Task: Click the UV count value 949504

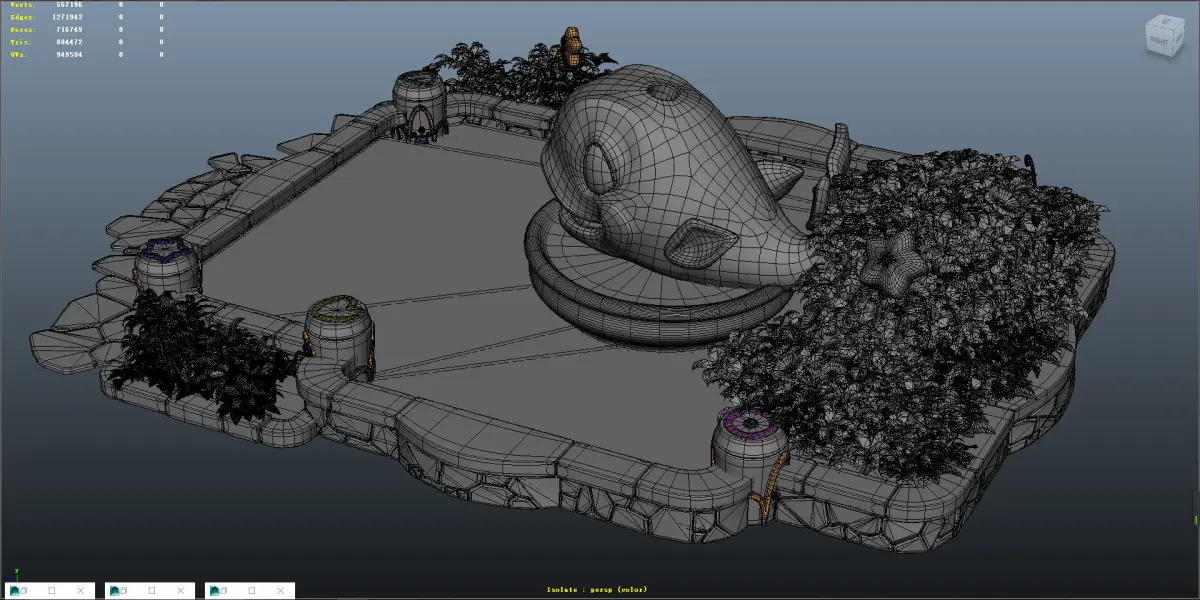Action: pos(69,54)
